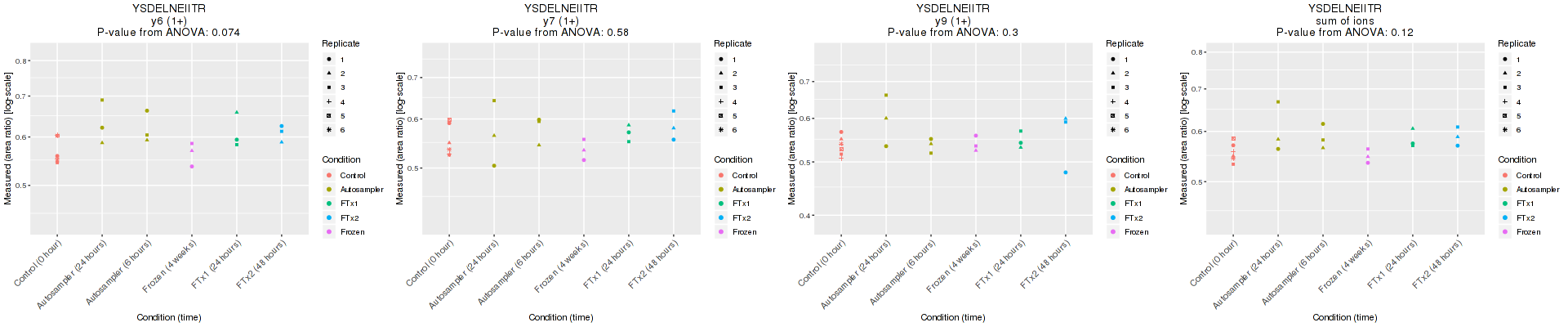Click the lowest blue FTx2 point in y9 plot
Image resolution: width=1568 pixels, height=327 pixels.
pos(1066,172)
